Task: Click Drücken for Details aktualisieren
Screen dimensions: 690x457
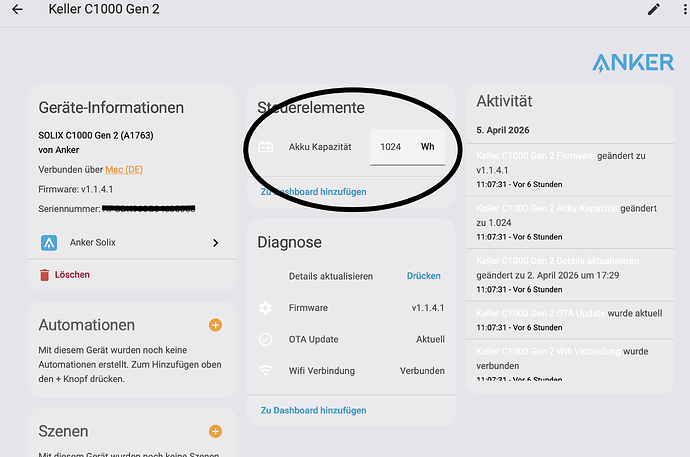Action: pos(423,276)
